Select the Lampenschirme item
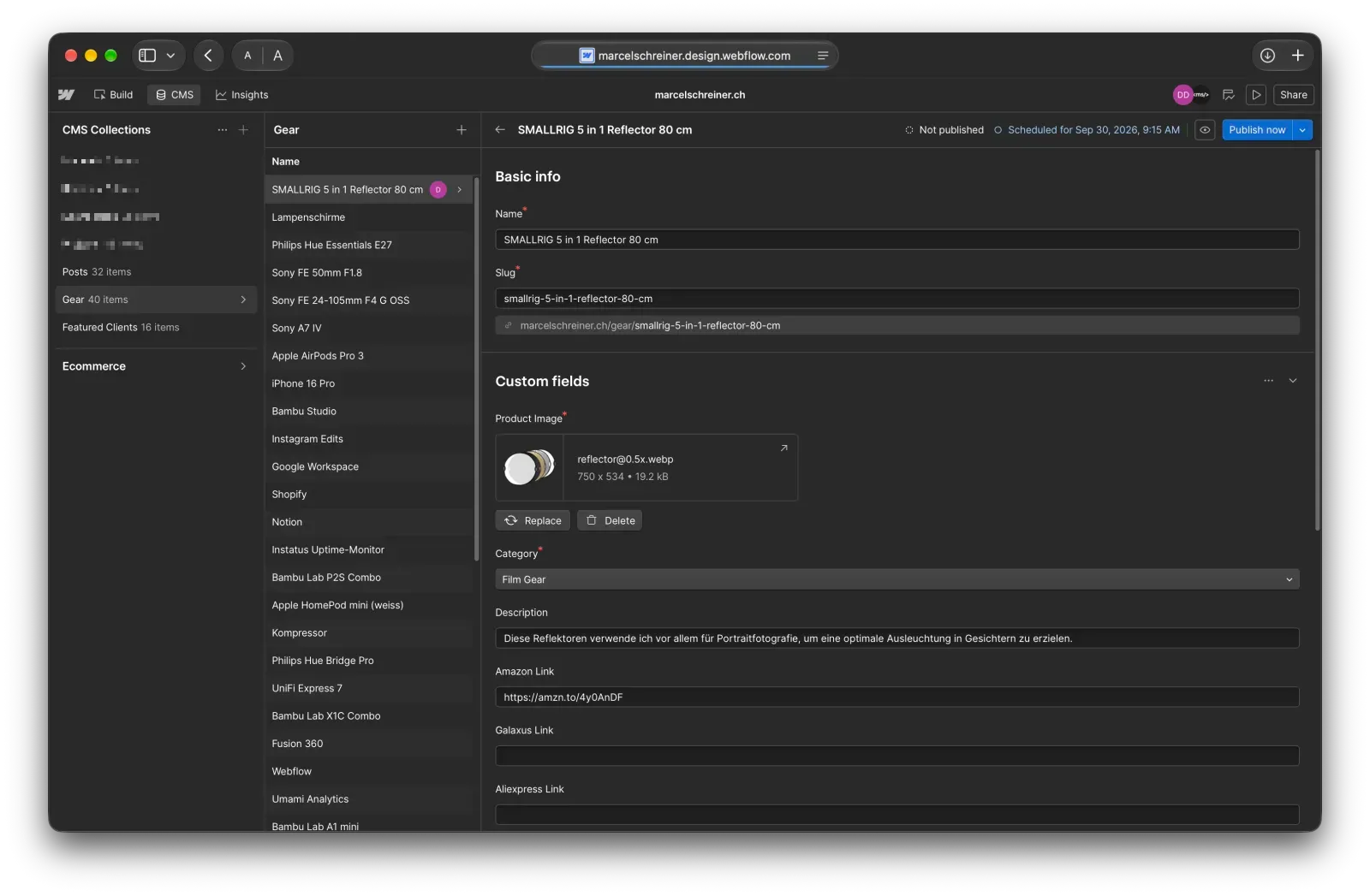 [369, 217]
